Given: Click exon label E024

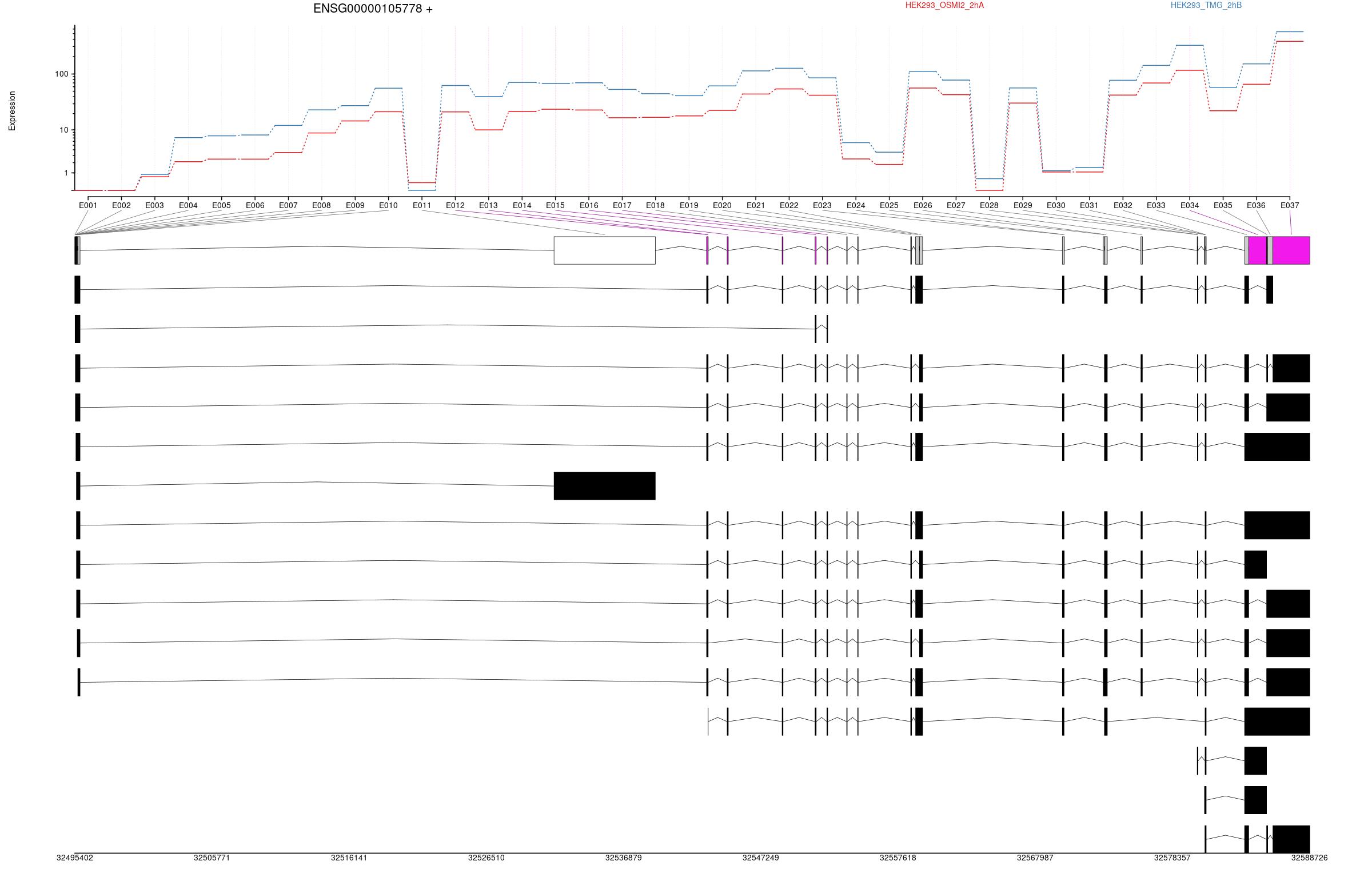Looking at the screenshot, I should tap(856, 205).
